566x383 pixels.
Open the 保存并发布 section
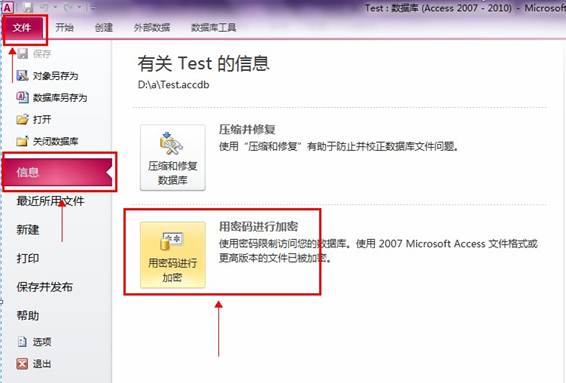pos(44,287)
